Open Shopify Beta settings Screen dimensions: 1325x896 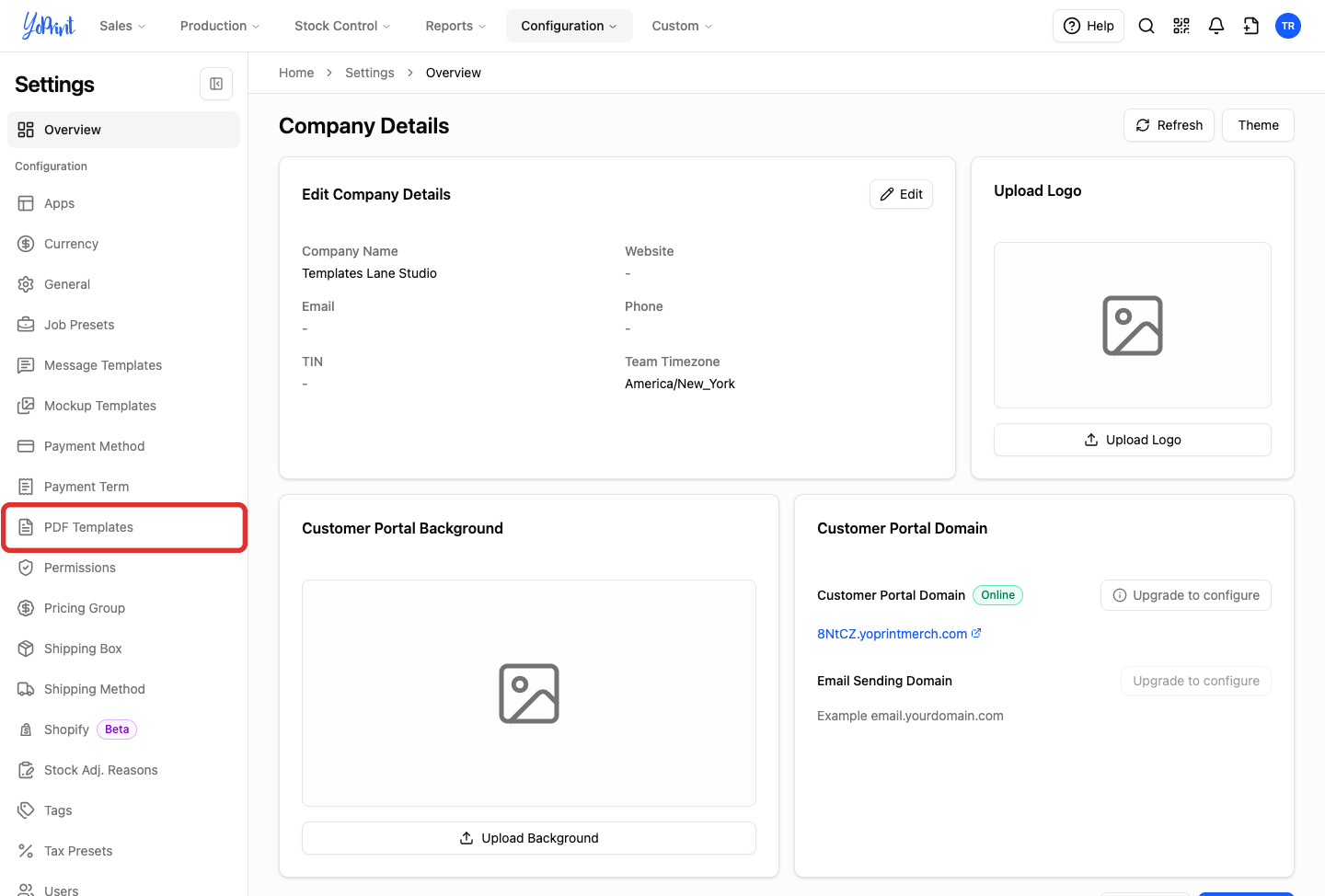coord(123,729)
